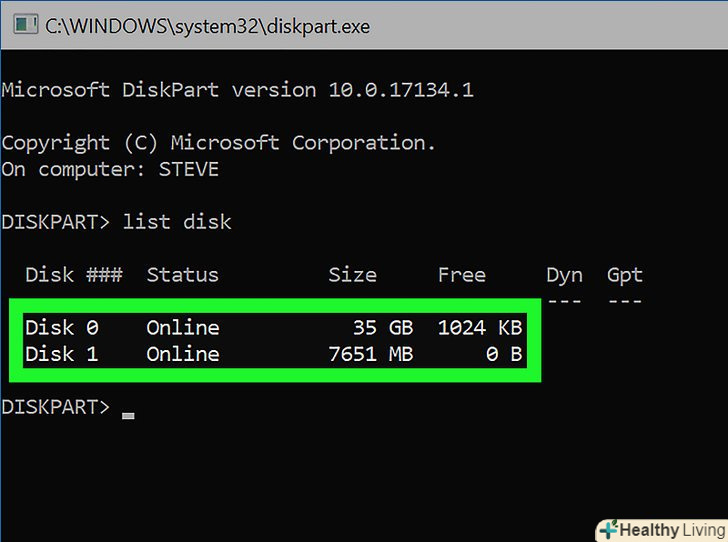Click the 'Gpt' column header
728x542 pixels.
(624, 275)
